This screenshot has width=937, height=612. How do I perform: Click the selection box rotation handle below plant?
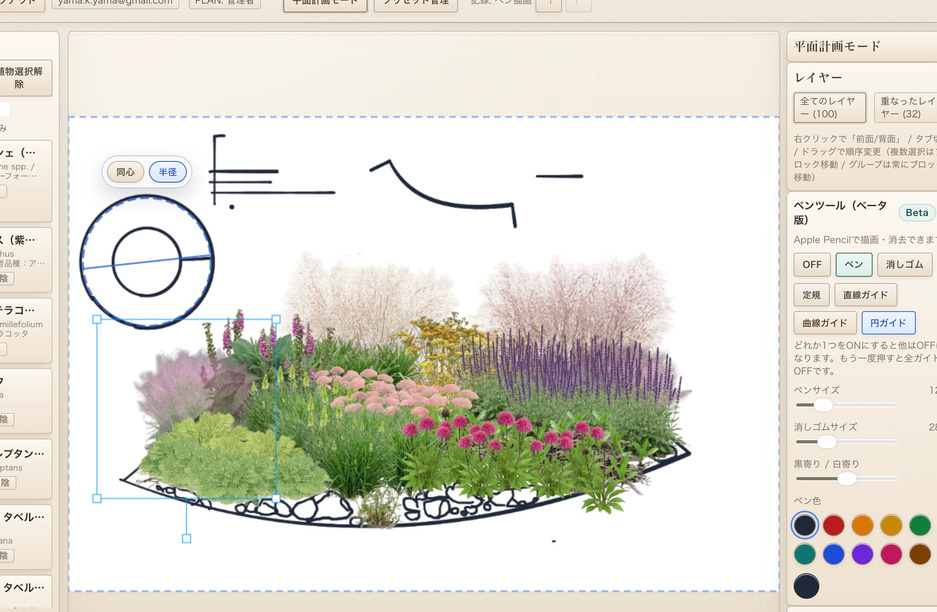tap(186, 539)
